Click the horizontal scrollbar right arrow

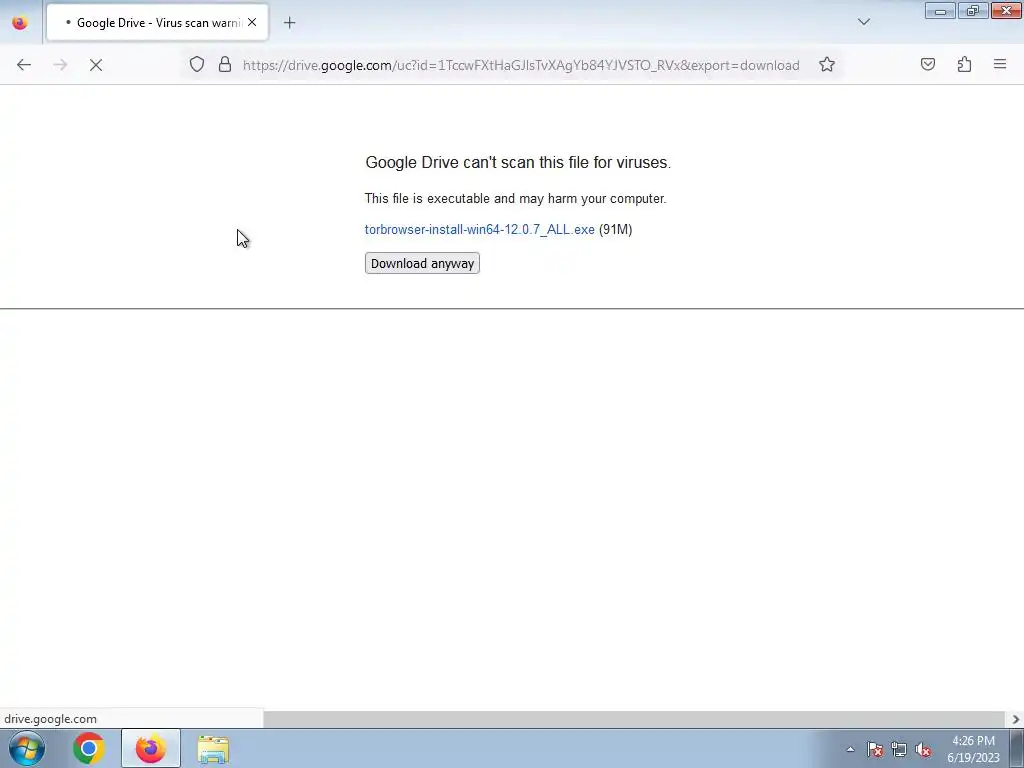pos(1016,719)
